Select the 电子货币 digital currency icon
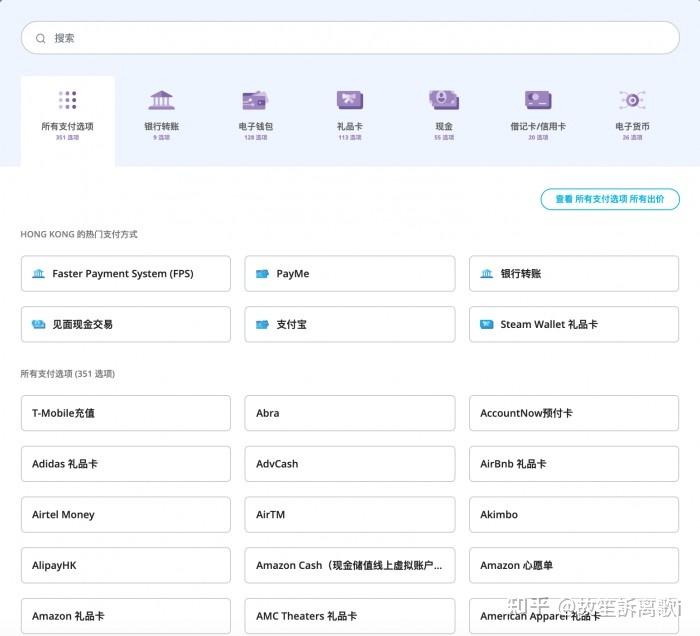The image size is (700, 636). point(632,100)
